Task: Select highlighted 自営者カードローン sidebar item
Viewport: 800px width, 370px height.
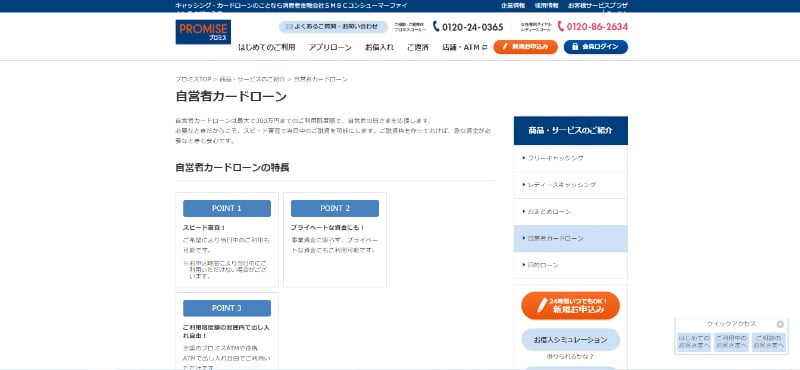Action: (570, 238)
